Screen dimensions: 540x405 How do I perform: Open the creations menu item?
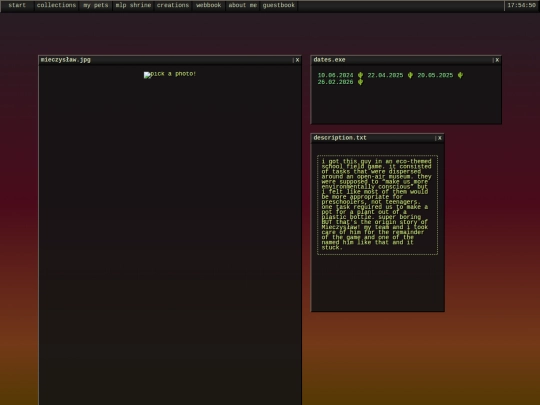coord(173,6)
